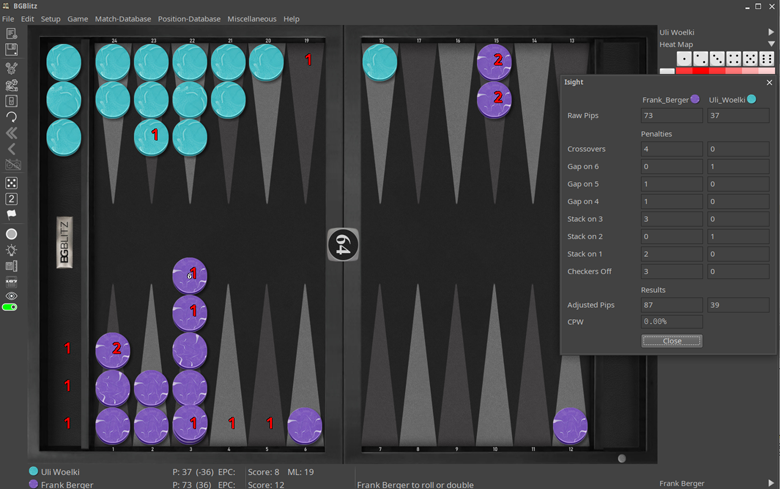
Task: Collapse the Heat Map panel
Action: click(770, 45)
